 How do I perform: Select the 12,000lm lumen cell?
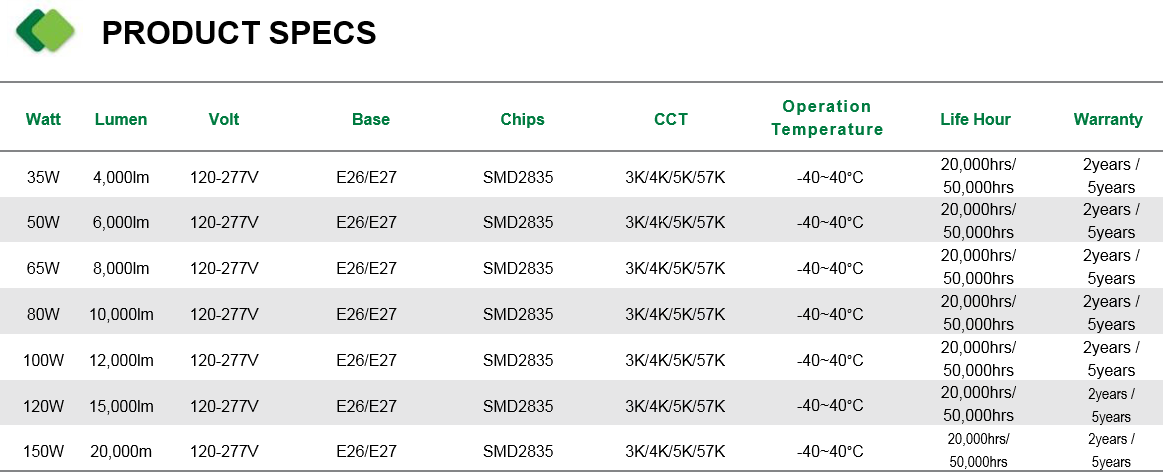[121, 361]
